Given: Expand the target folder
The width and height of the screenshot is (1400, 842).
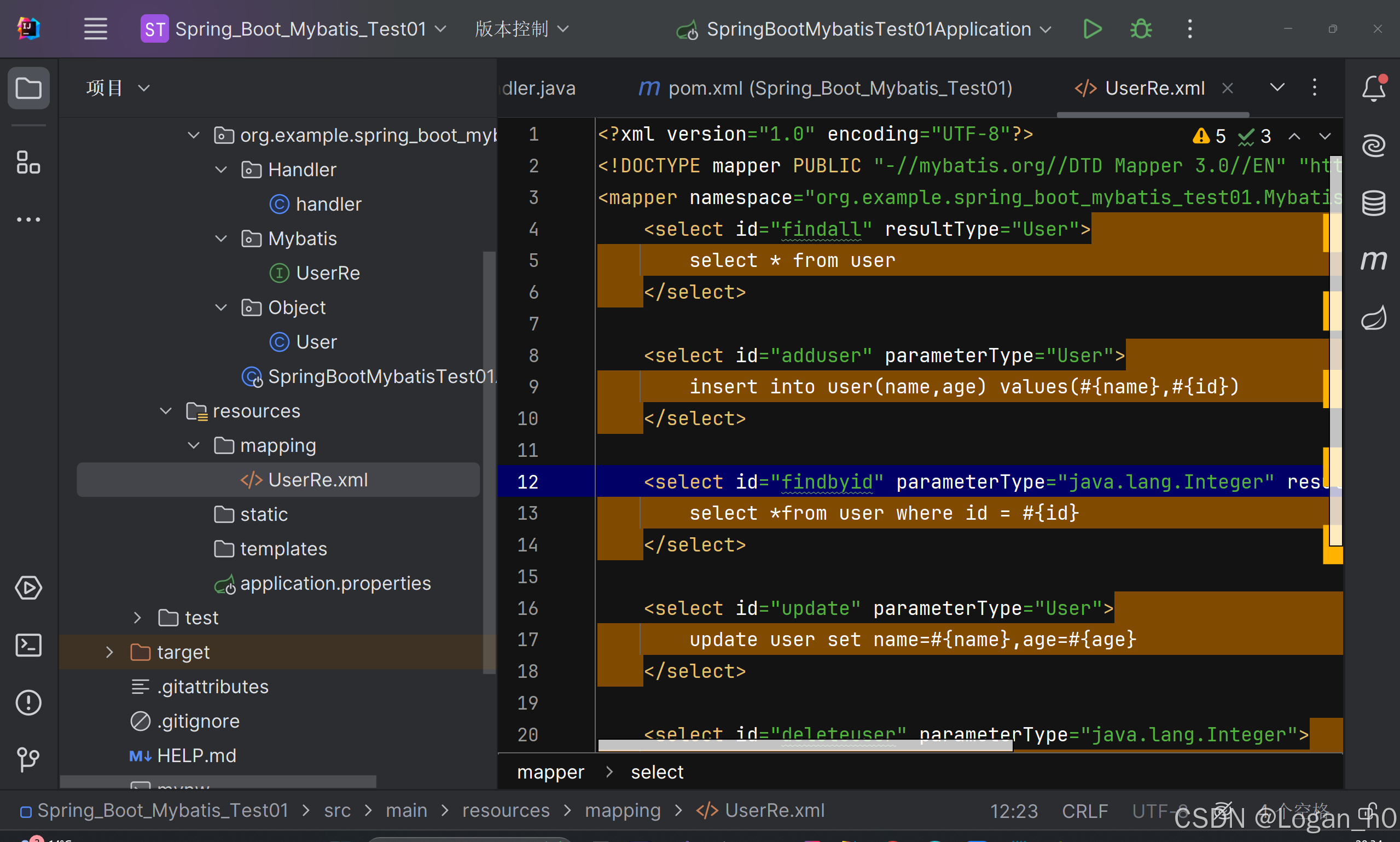Looking at the screenshot, I should [x=109, y=652].
